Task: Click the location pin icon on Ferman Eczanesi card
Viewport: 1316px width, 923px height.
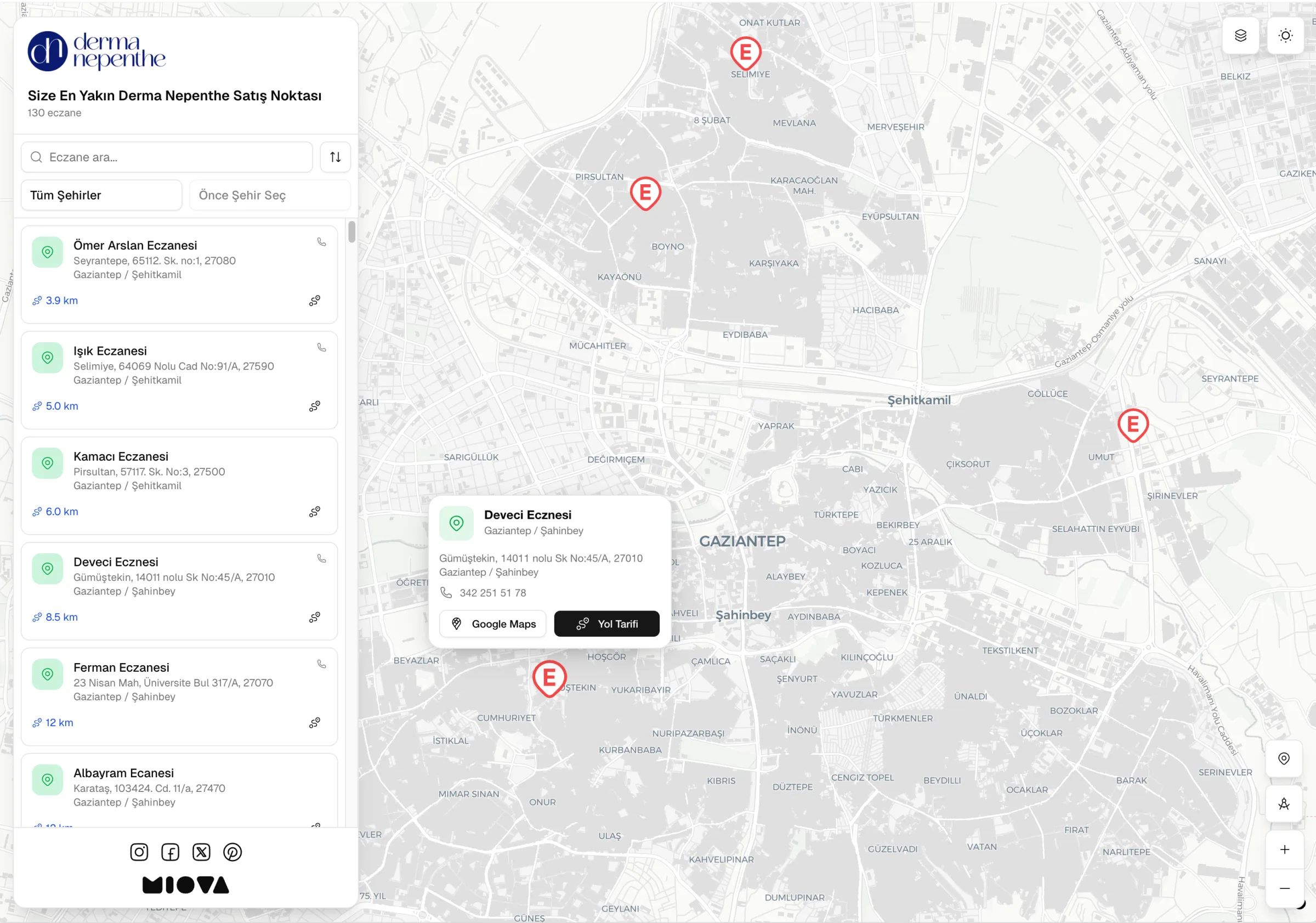Action: click(x=48, y=674)
